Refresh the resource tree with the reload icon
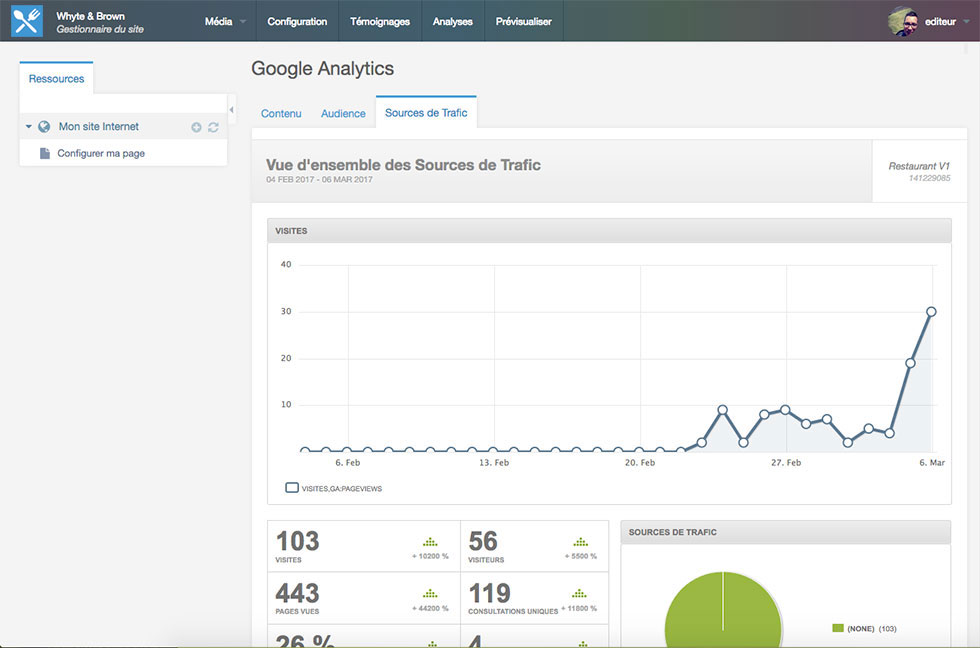This screenshot has height=648, width=980. click(x=213, y=127)
